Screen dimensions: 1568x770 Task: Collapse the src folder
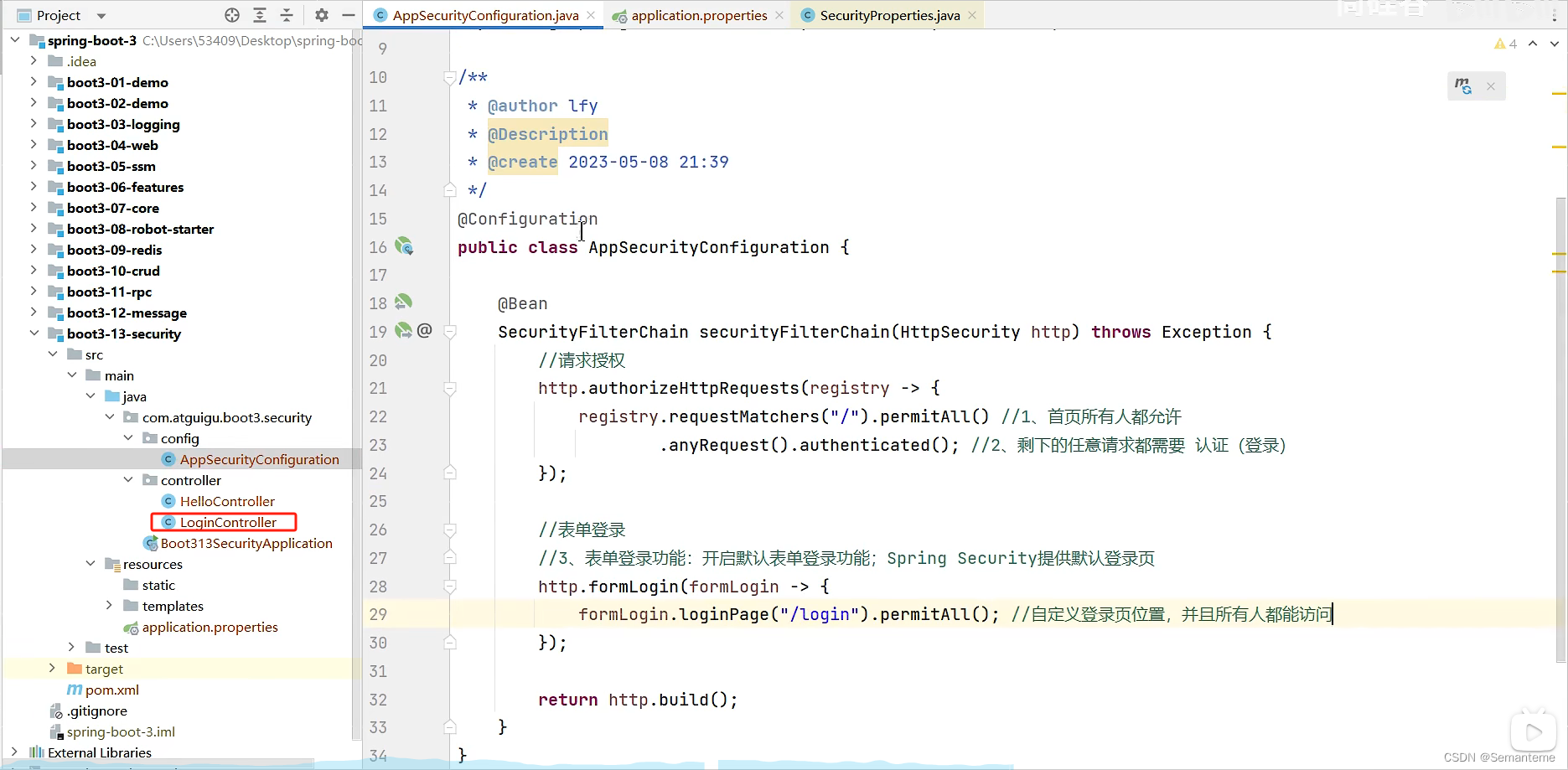(53, 354)
